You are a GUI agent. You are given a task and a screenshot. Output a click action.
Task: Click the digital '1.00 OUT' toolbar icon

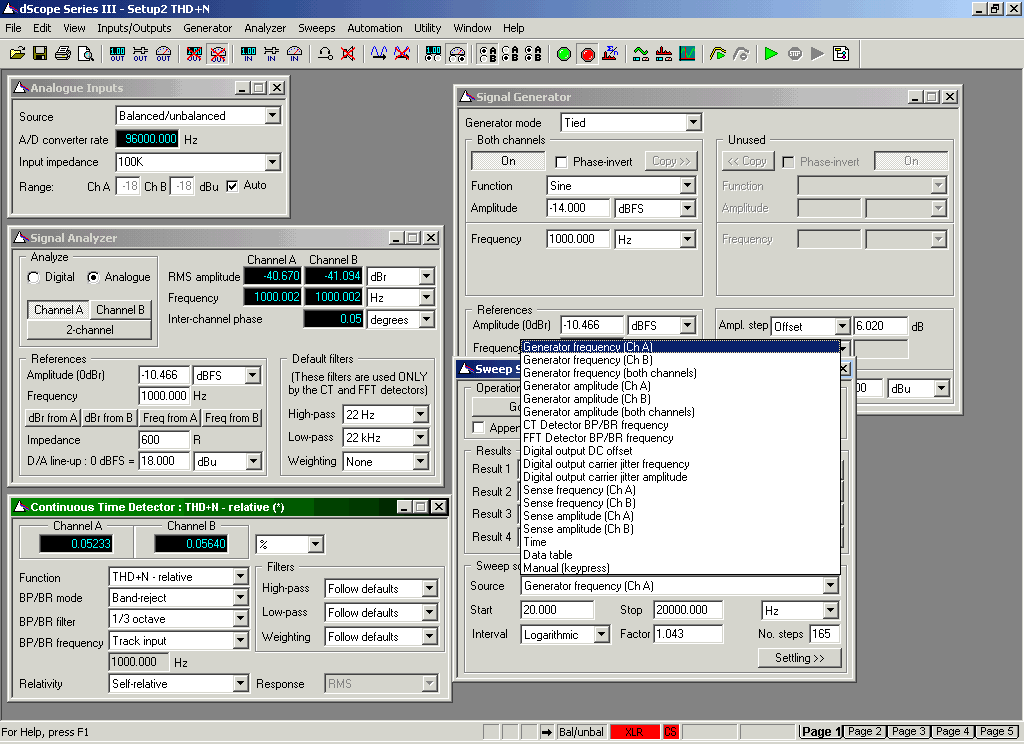[x=118, y=54]
